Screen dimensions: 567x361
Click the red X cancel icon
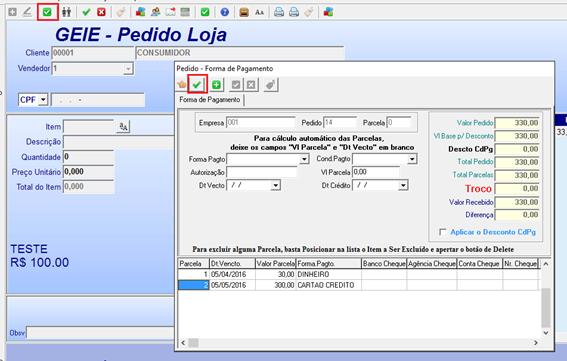pyautogui.click(x=101, y=12)
